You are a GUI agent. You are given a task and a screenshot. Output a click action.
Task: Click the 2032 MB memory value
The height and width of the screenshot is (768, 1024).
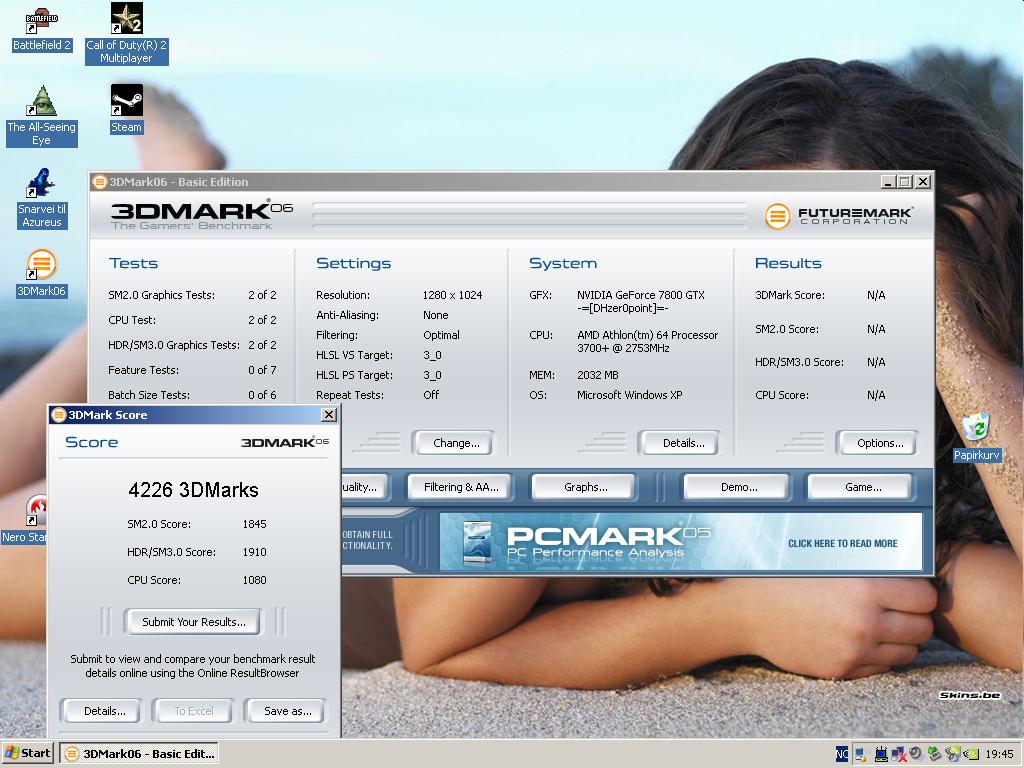(598, 376)
